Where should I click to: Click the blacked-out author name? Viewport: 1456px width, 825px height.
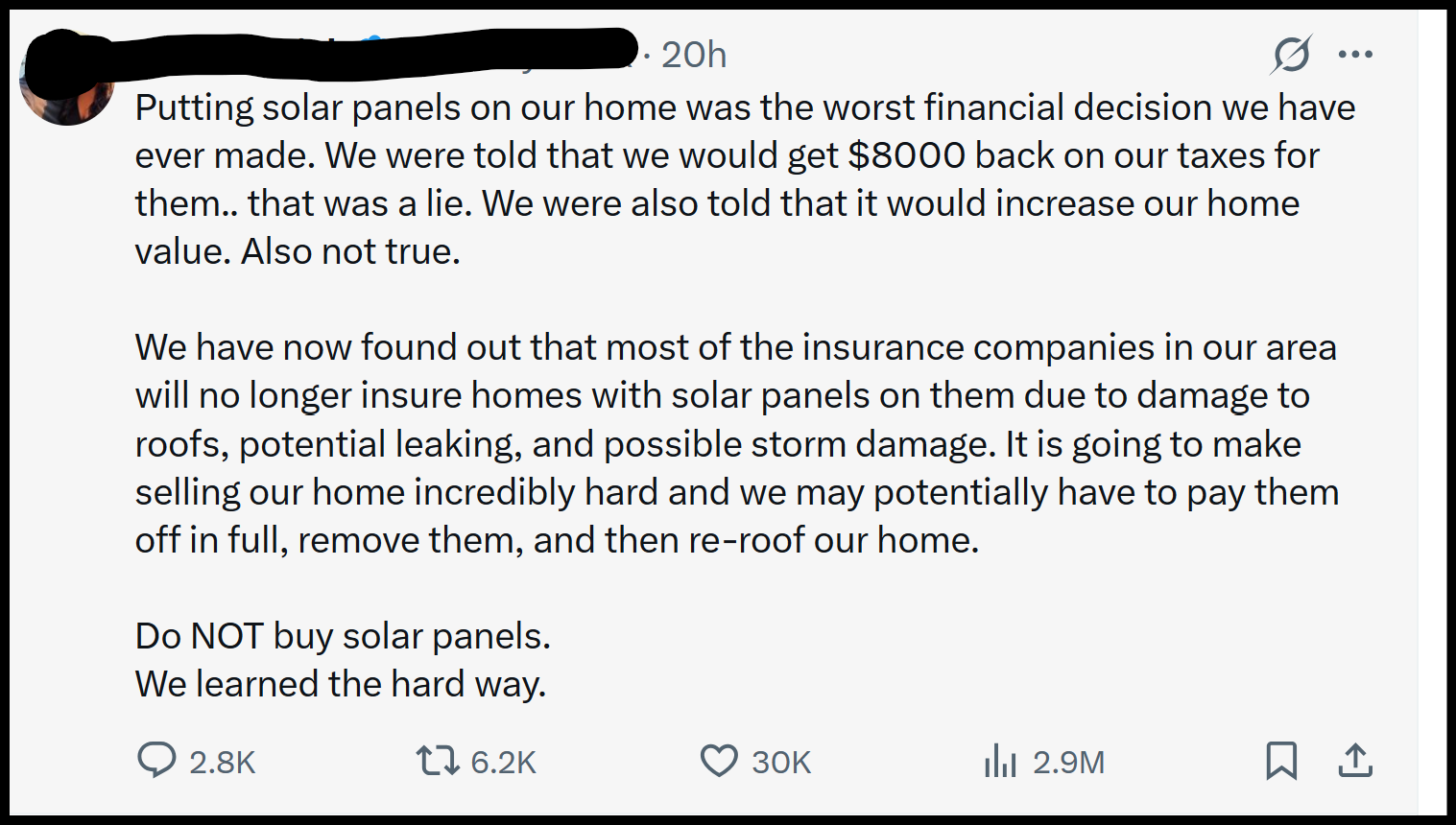331,53
